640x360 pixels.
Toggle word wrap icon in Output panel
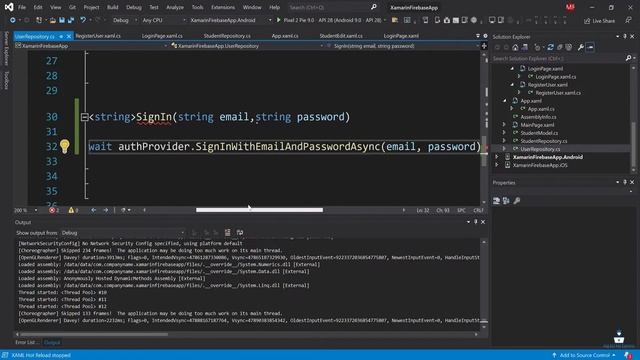coord(240,233)
